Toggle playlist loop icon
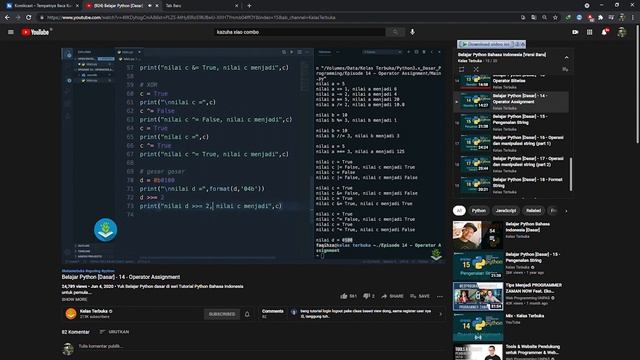The width and height of the screenshot is (640, 360). [462, 69]
